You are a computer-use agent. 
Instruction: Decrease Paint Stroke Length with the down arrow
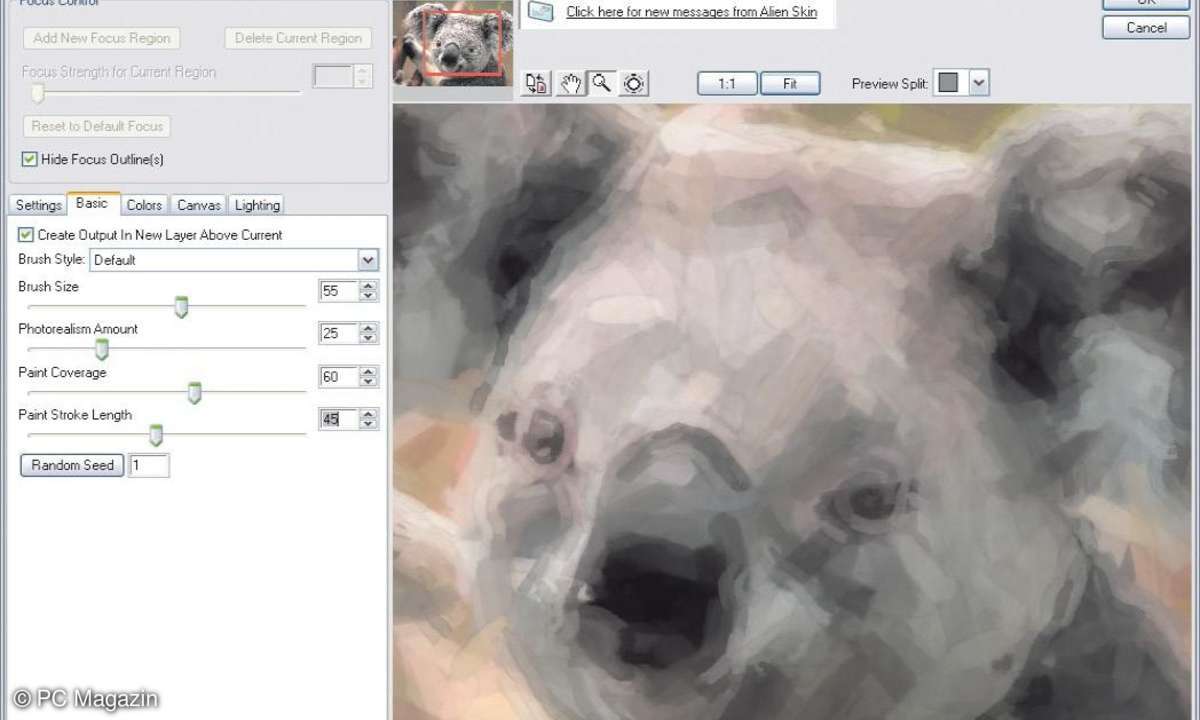click(x=369, y=424)
